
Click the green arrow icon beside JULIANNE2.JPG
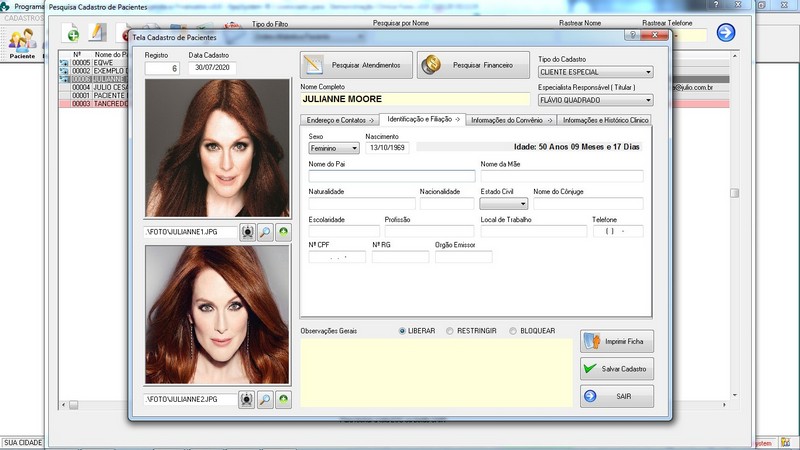(x=283, y=399)
